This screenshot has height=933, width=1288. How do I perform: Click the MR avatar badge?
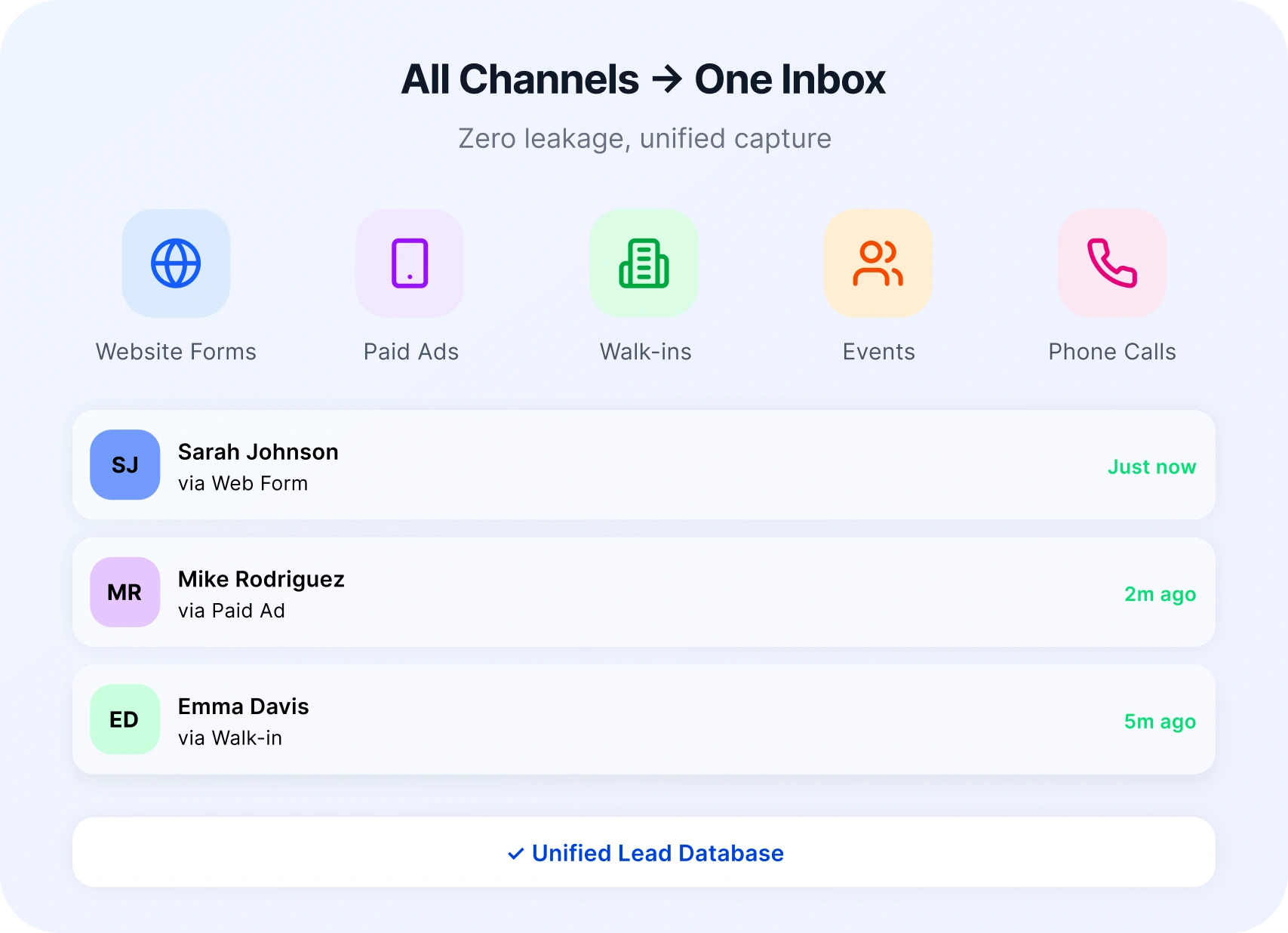point(125,593)
